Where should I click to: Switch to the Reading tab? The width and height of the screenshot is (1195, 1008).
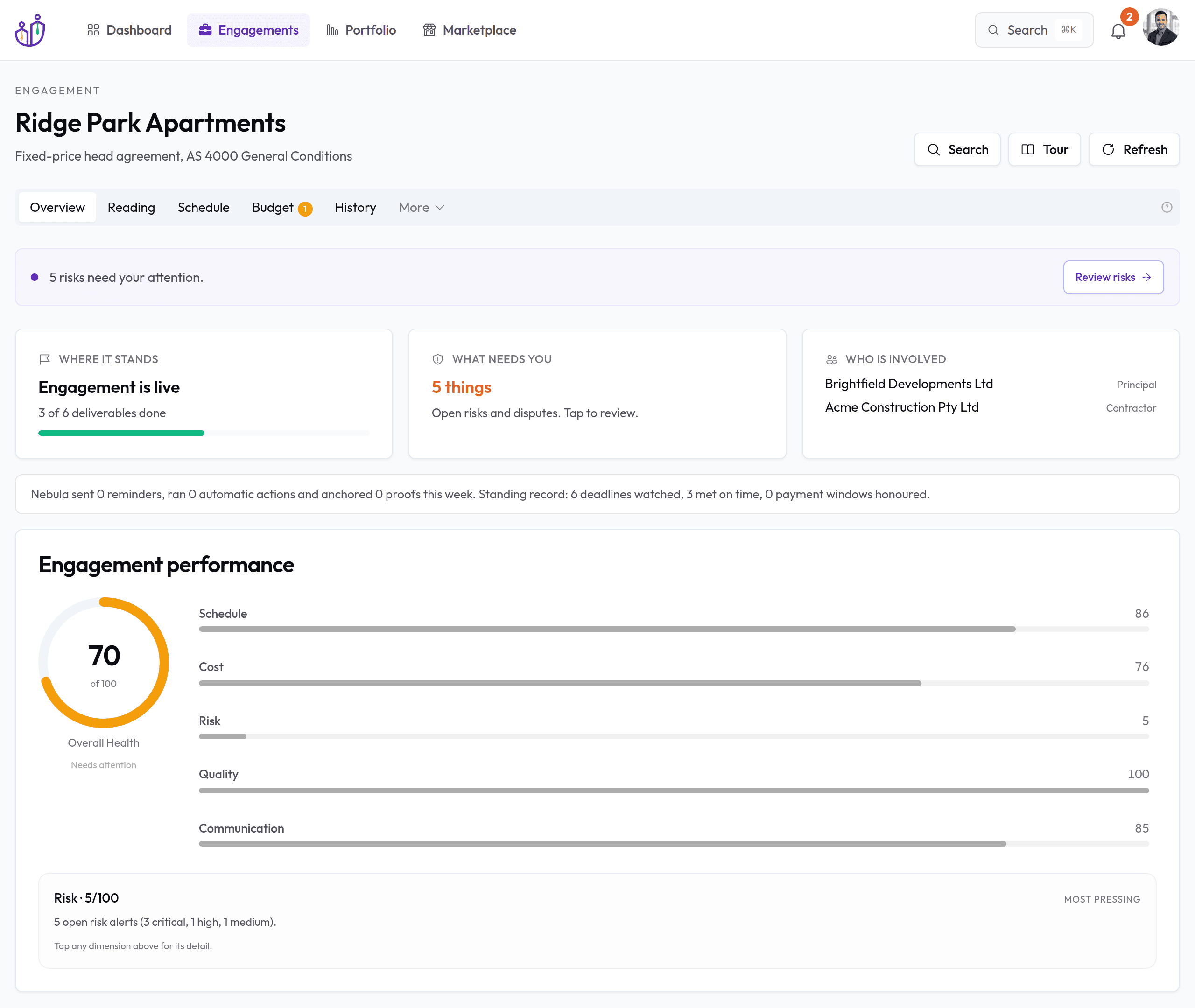click(132, 207)
